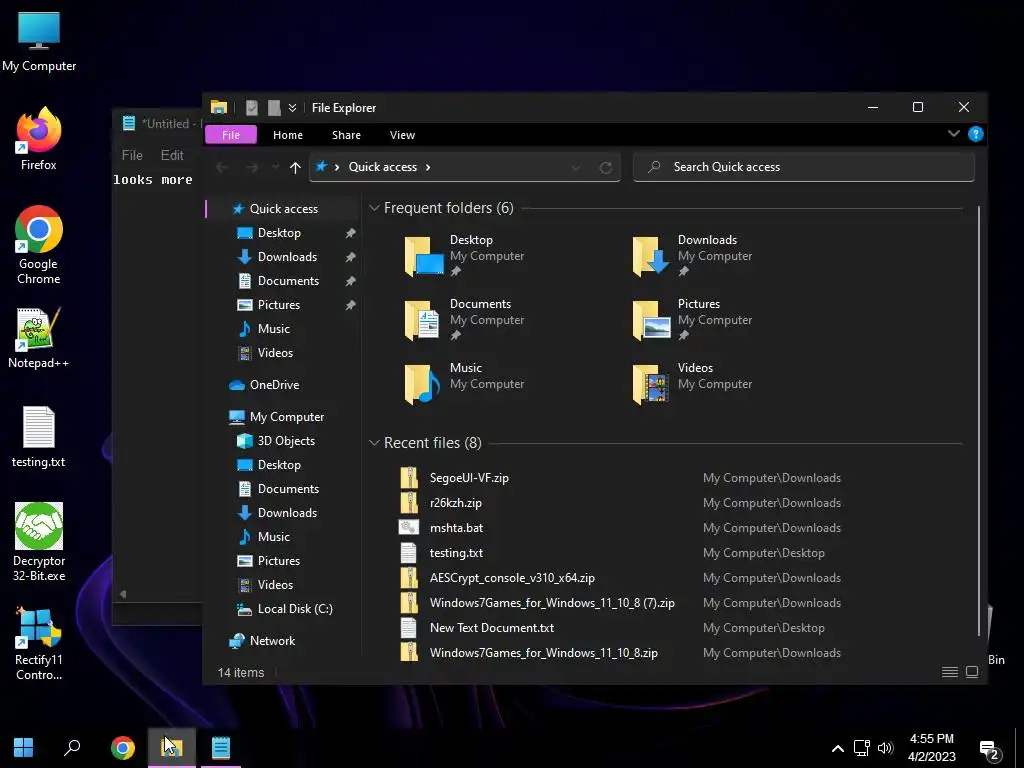This screenshot has height=768, width=1024.
Task: Collapse the Frequent folders group
Action: pos(374,208)
